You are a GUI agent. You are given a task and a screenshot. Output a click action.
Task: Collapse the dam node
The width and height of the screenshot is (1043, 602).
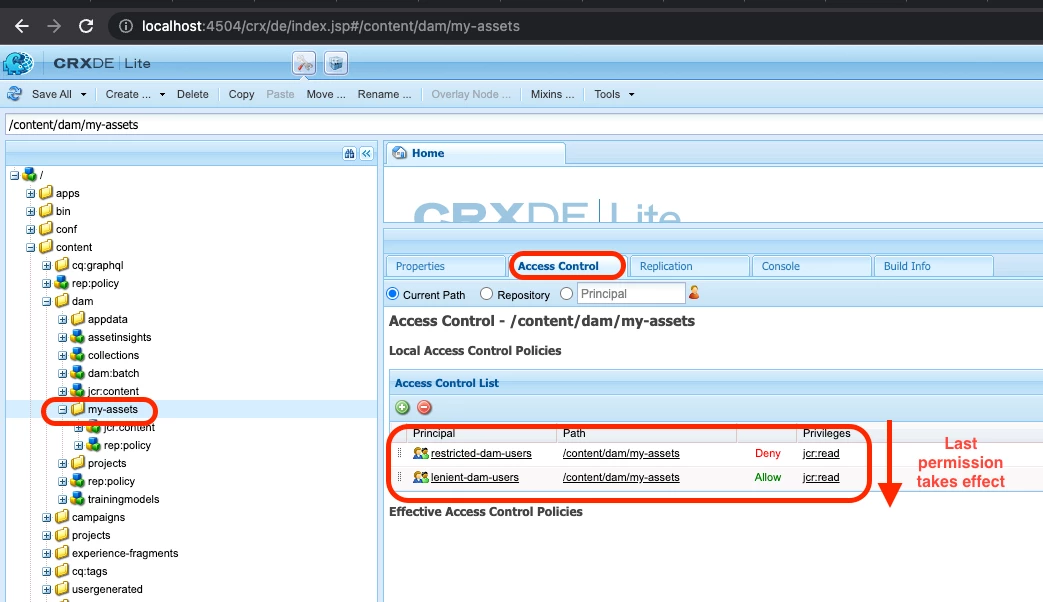[x=47, y=301]
